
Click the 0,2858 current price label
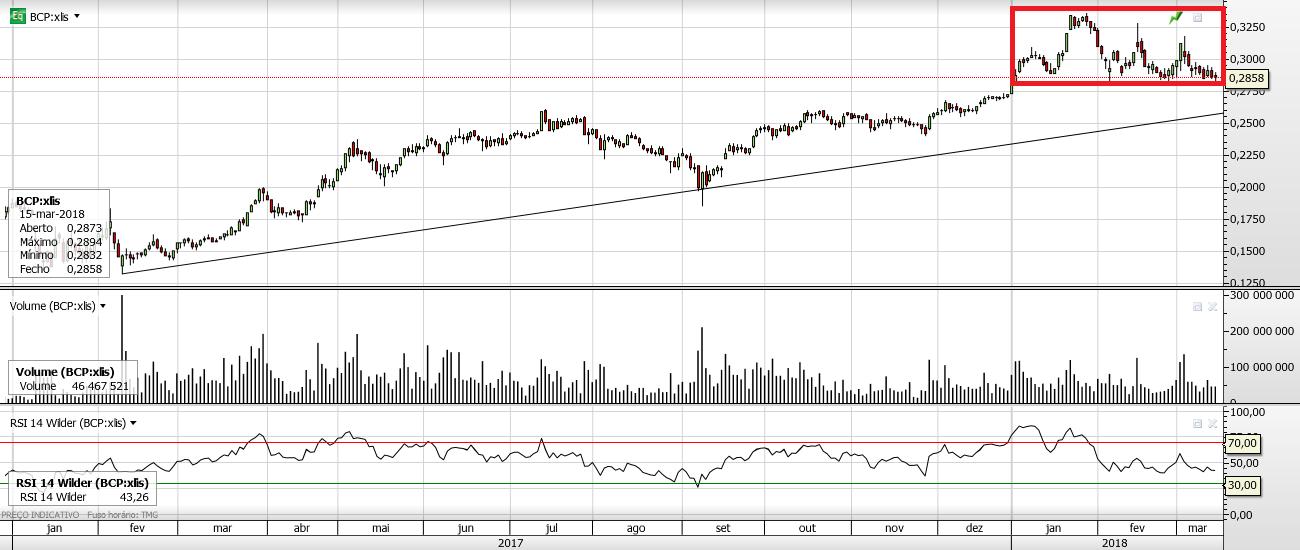(1246, 78)
